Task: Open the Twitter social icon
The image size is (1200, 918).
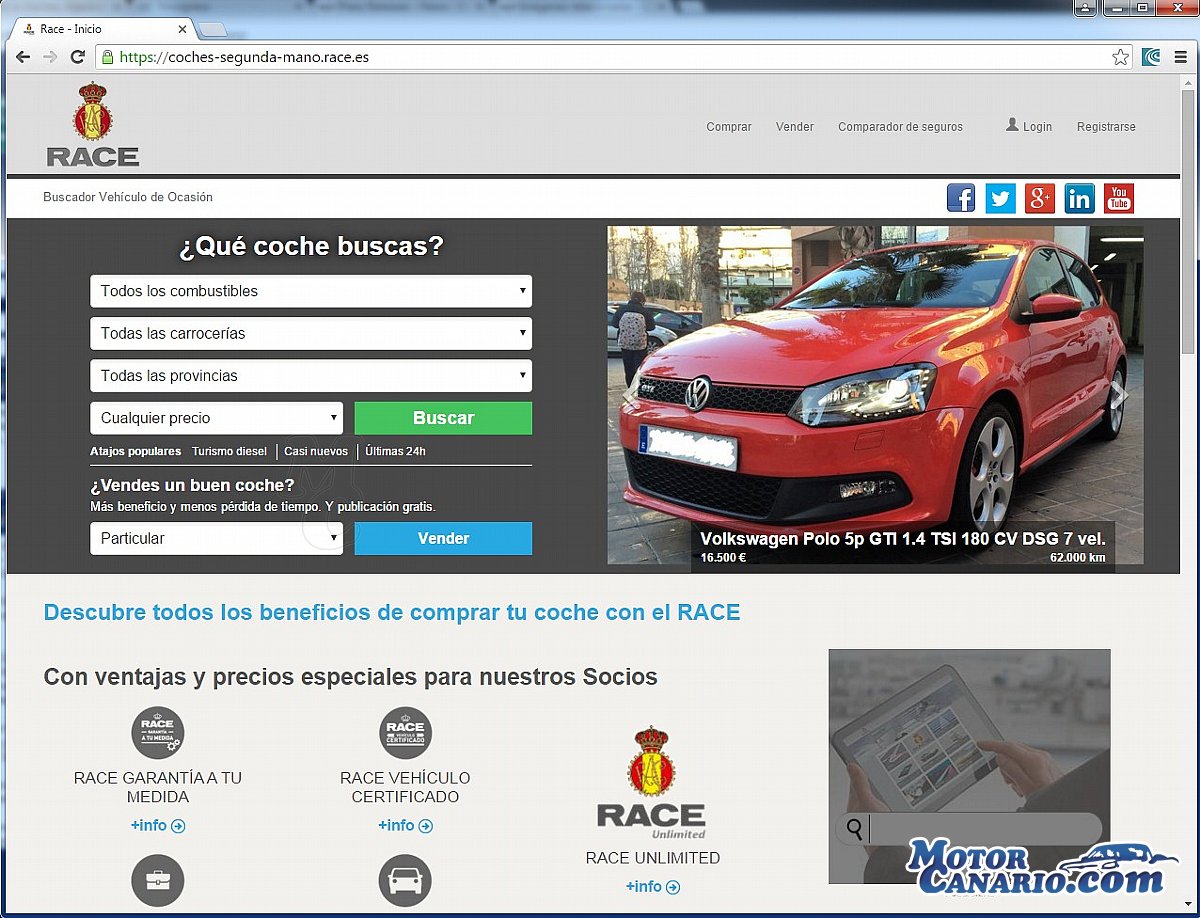Action: 1000,198
